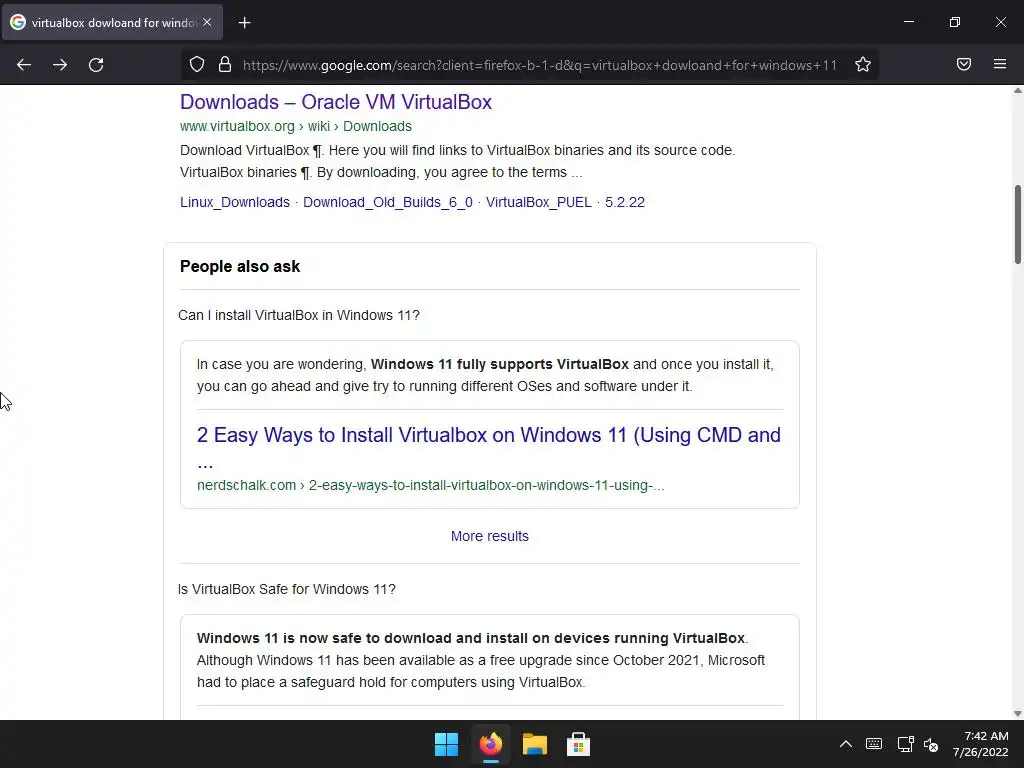This screenshot has width=1024, height=768.
Task: Open Downloads – Oracle VM VirtualBox result
Action: coord(336,102)
